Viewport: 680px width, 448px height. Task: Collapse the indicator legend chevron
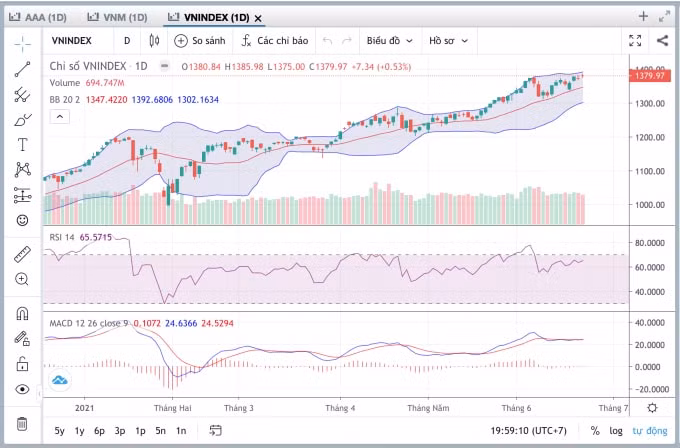(60, 117)
